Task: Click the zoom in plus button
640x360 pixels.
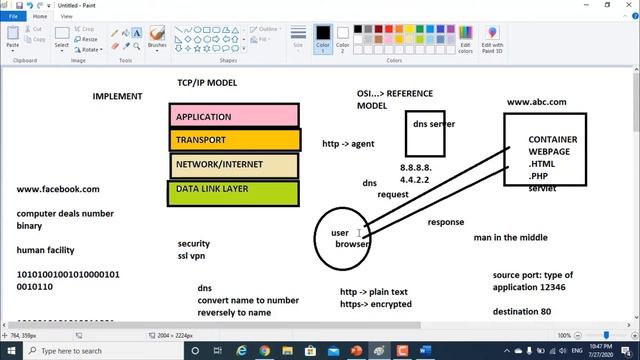Action: (634, 336)
